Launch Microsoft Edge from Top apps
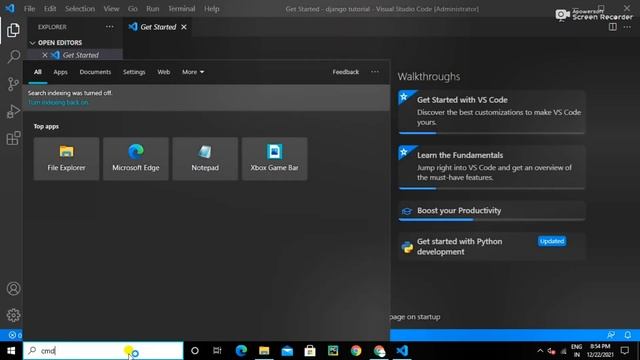This screenshot has width=640, height=360. click(136, 159)
